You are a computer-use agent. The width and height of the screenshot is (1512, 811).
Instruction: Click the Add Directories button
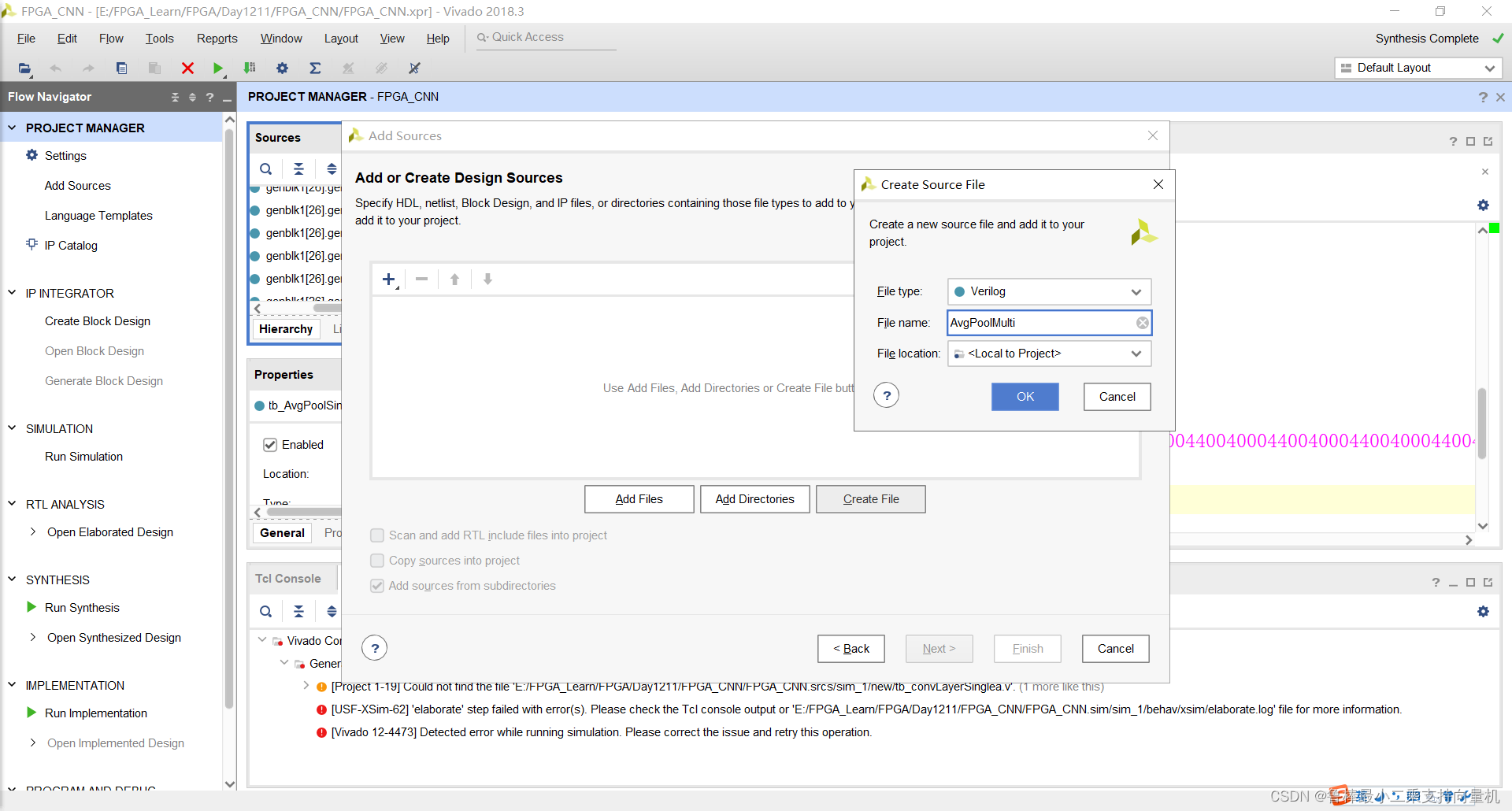tap(754, 499)
